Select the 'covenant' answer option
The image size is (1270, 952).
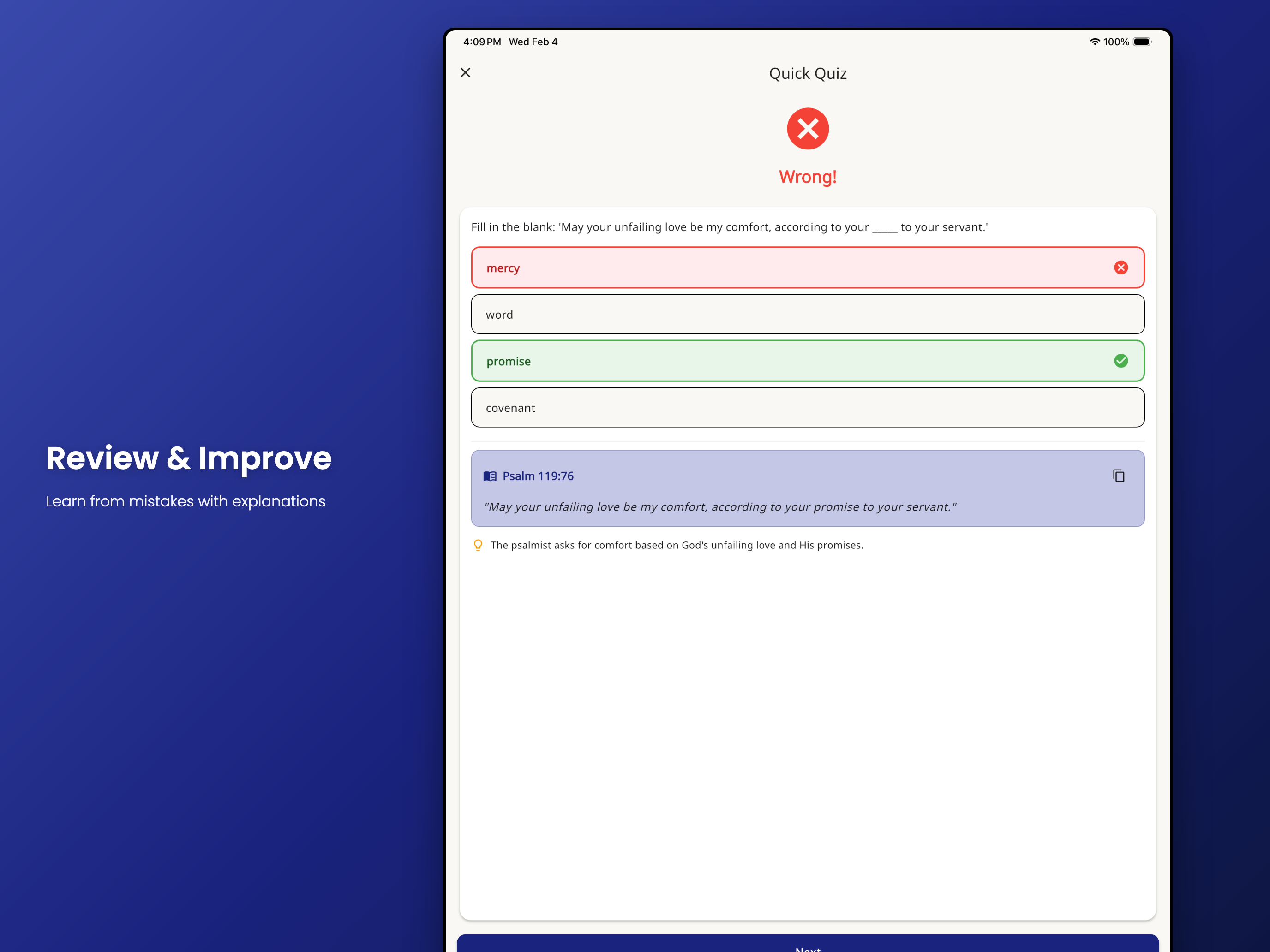(807, 407)
